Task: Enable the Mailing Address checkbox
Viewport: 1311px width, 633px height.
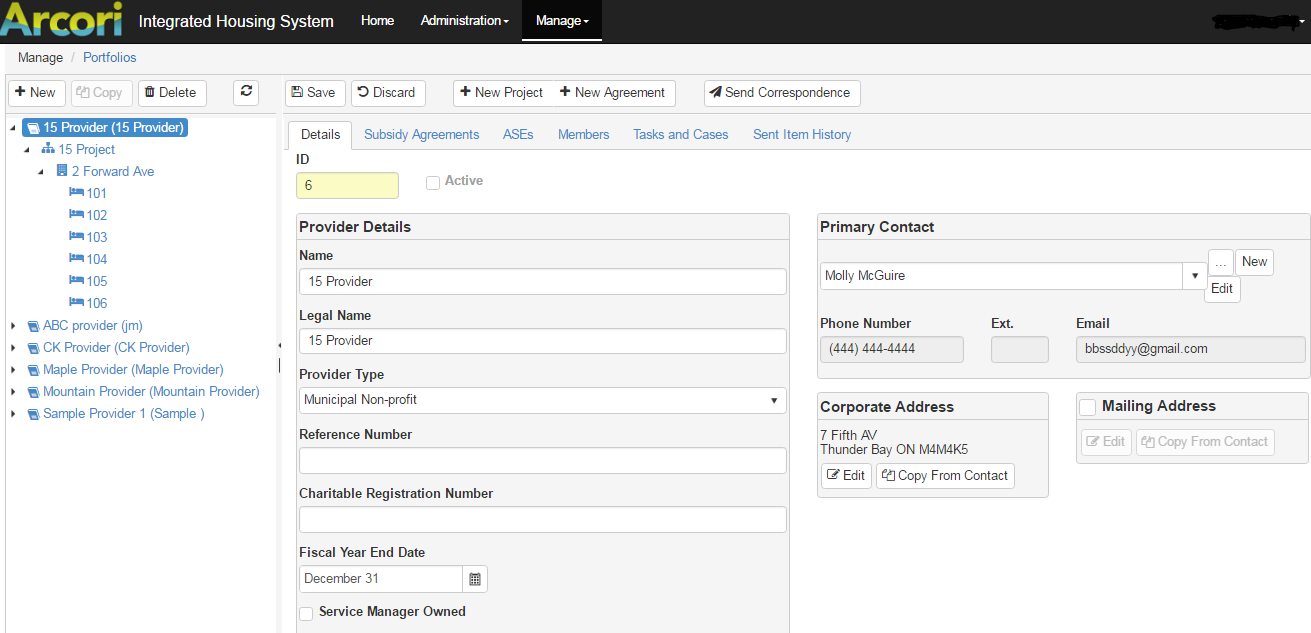Action: 1088,407
